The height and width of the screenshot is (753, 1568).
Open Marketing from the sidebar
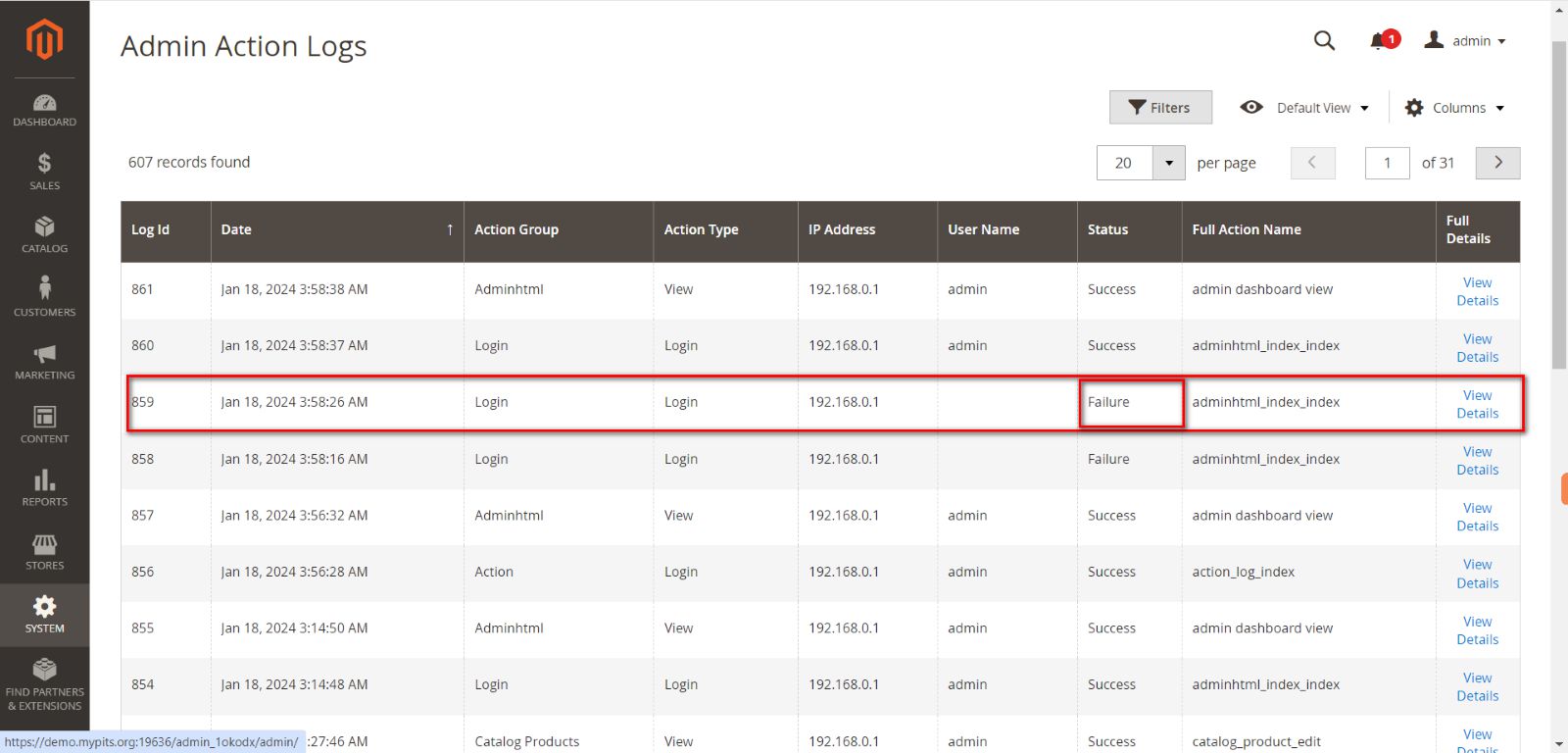coord(44,362)
